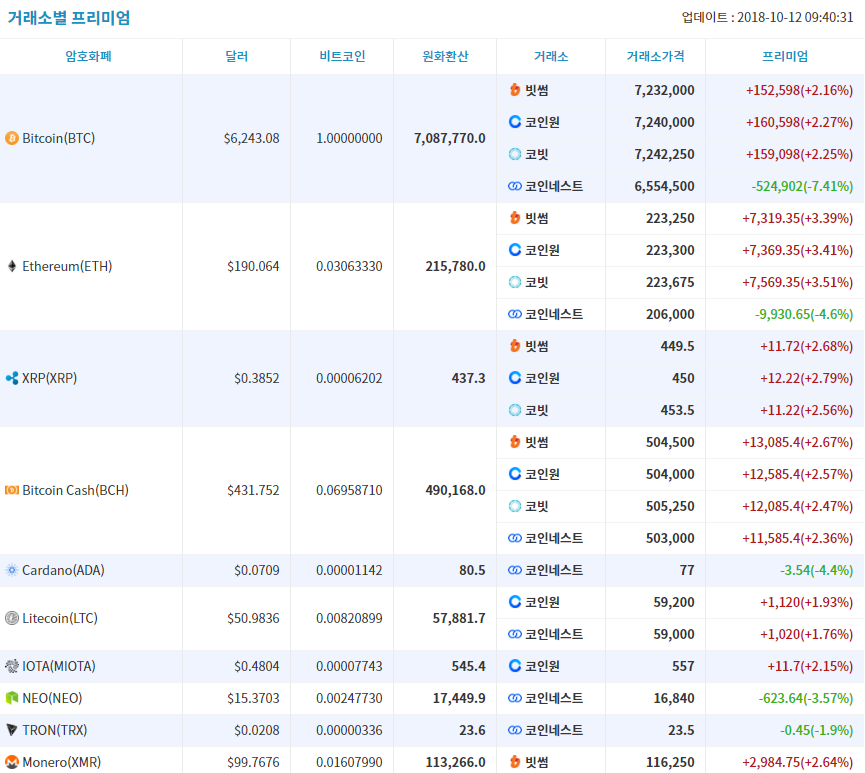Click the Cardano premium -3.54(-4.4%)
The width and height of the screenshot is (865, 773).
816,570
